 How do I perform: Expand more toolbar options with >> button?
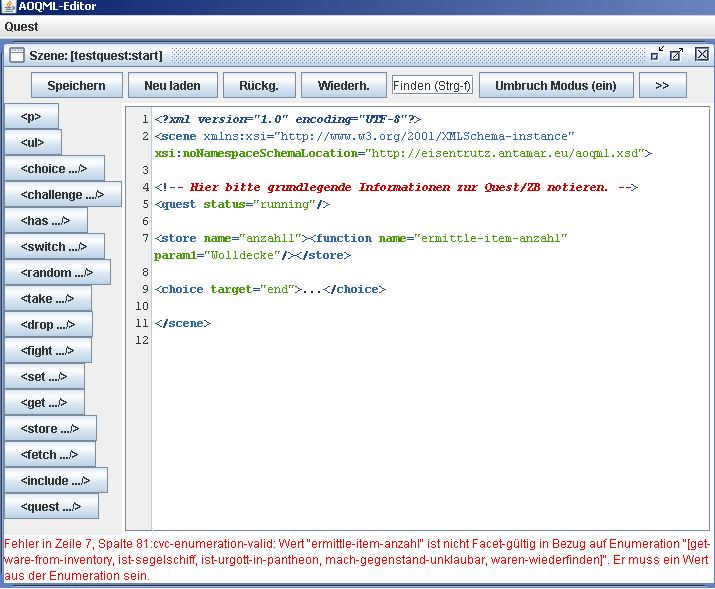(662, 85)
